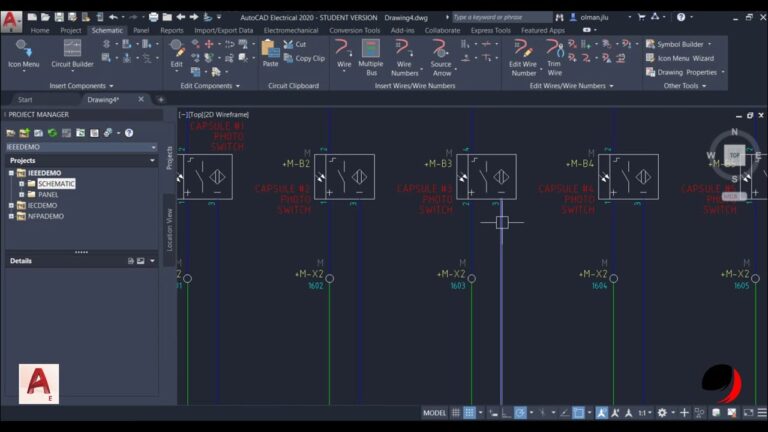Switch to the Reports ribbon tab
Screen dimensions: 768x432
tap(171, 30)
